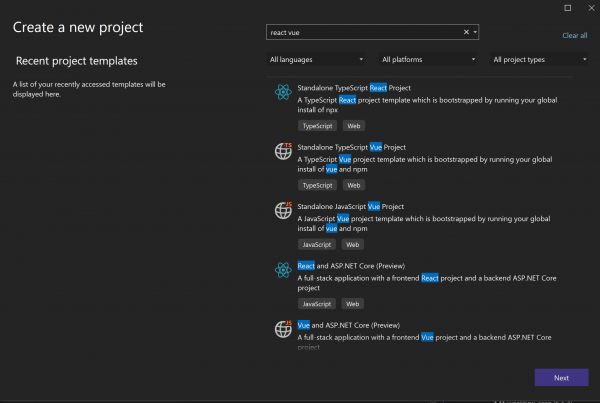The width and height of the screenshot is (600, 403).
Task: Click JavaScript tag under React and ASP.NET Core
Action: pos(316,304)
